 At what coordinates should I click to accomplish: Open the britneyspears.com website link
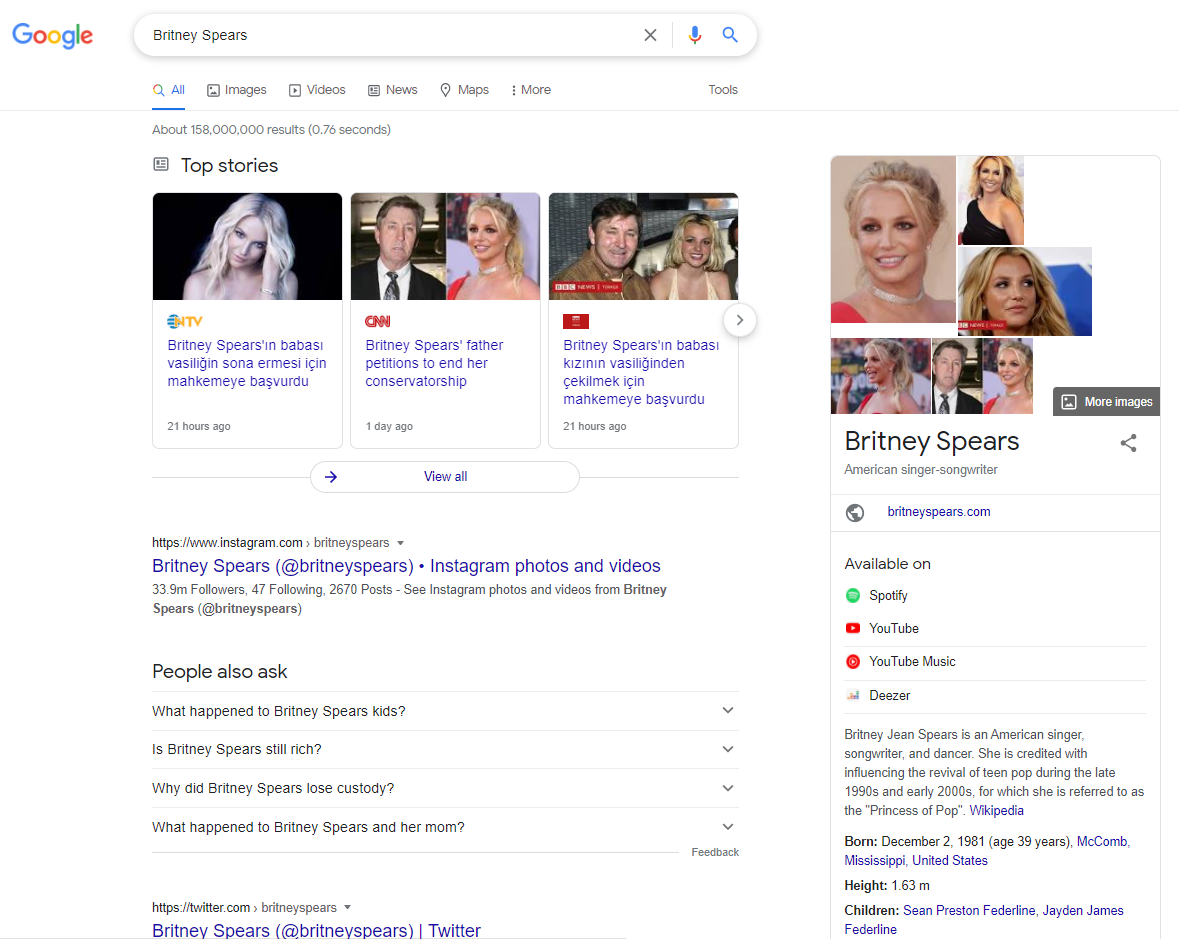coord(938,512)
